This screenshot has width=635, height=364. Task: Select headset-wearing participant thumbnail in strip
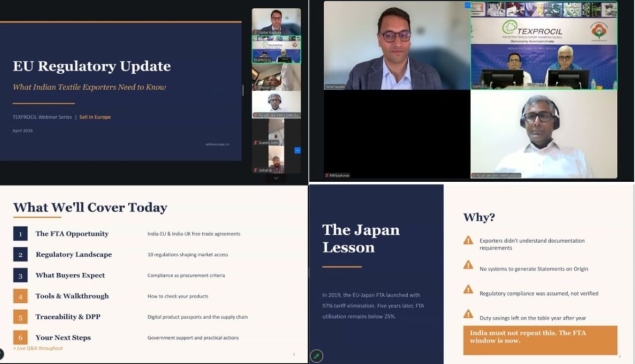(x=276, y=104)
